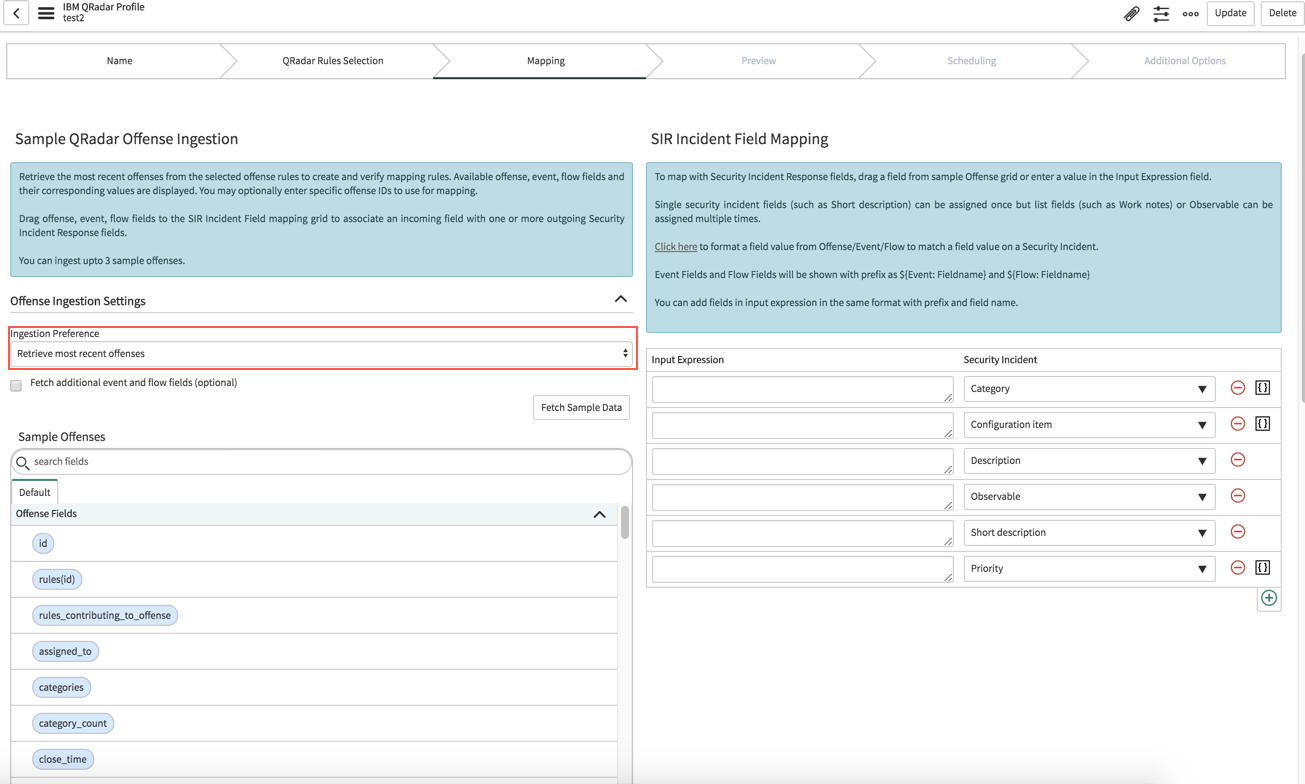Open the Short description dropdown

(1089, 533)
